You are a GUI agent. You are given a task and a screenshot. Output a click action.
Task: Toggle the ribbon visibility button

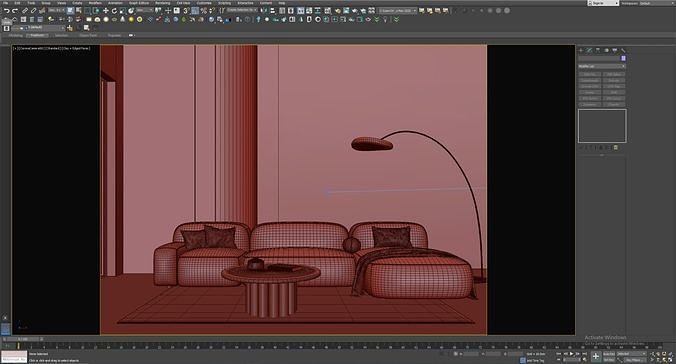(x=300, y=10)
